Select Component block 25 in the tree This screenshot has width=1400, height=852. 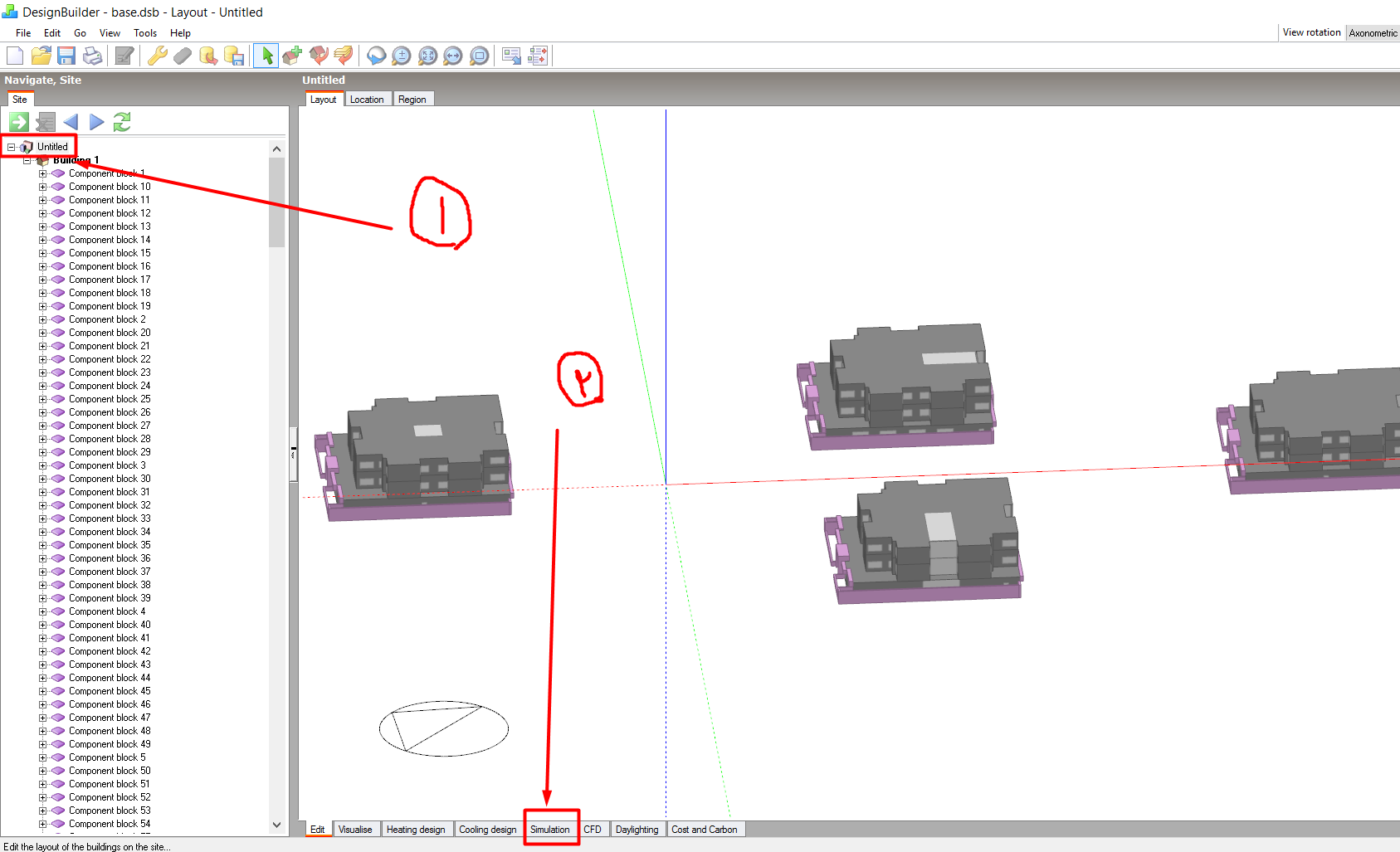coord(110,399)
